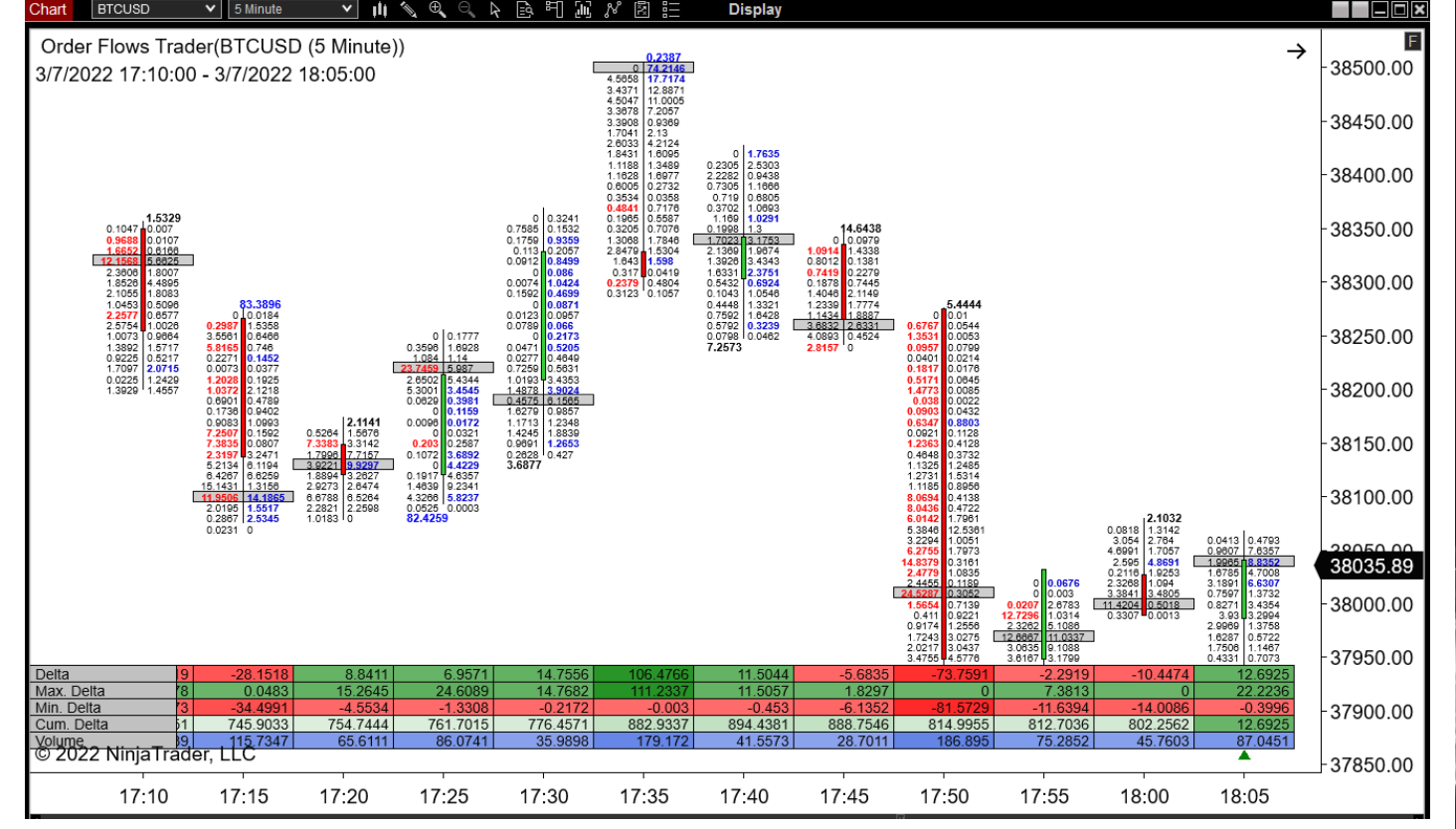This screenshot has width=1456, height=829.
Task: Open the BTCUSD instrument dropdown
Action: point(156,9)
